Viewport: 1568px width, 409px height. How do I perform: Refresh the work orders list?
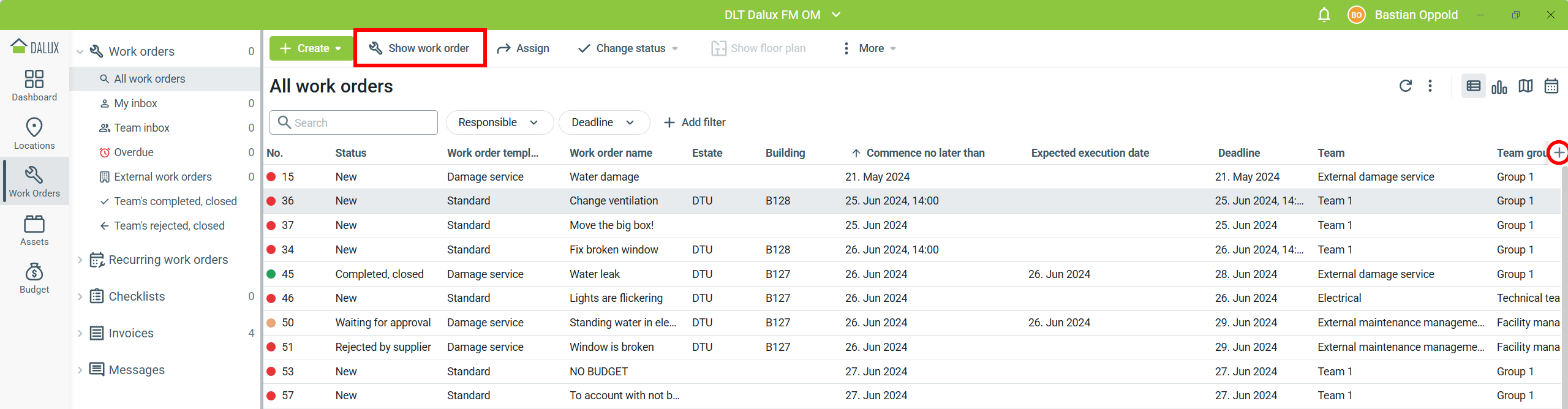coord(1405,86)
